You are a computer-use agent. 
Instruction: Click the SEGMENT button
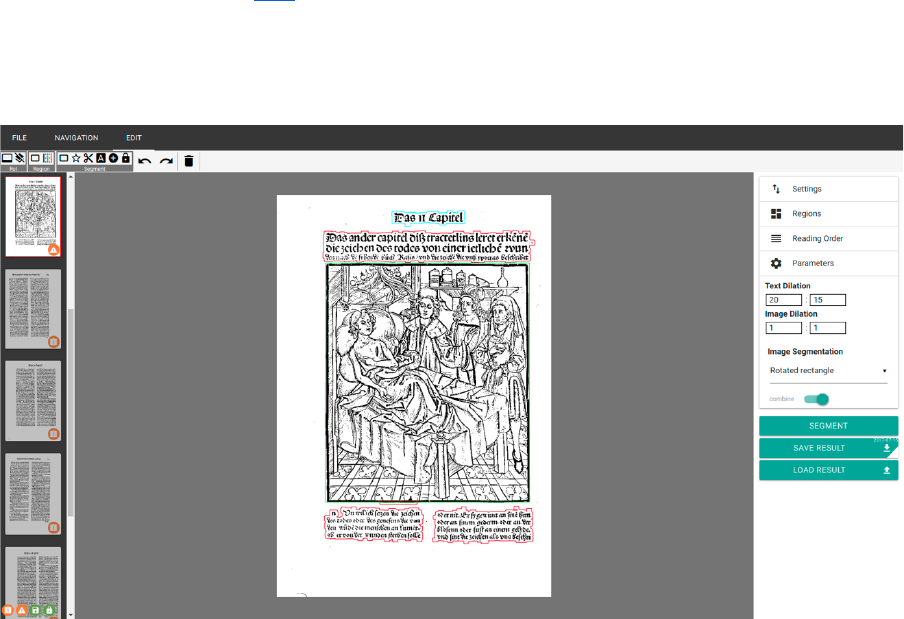(x=828, y=426)
